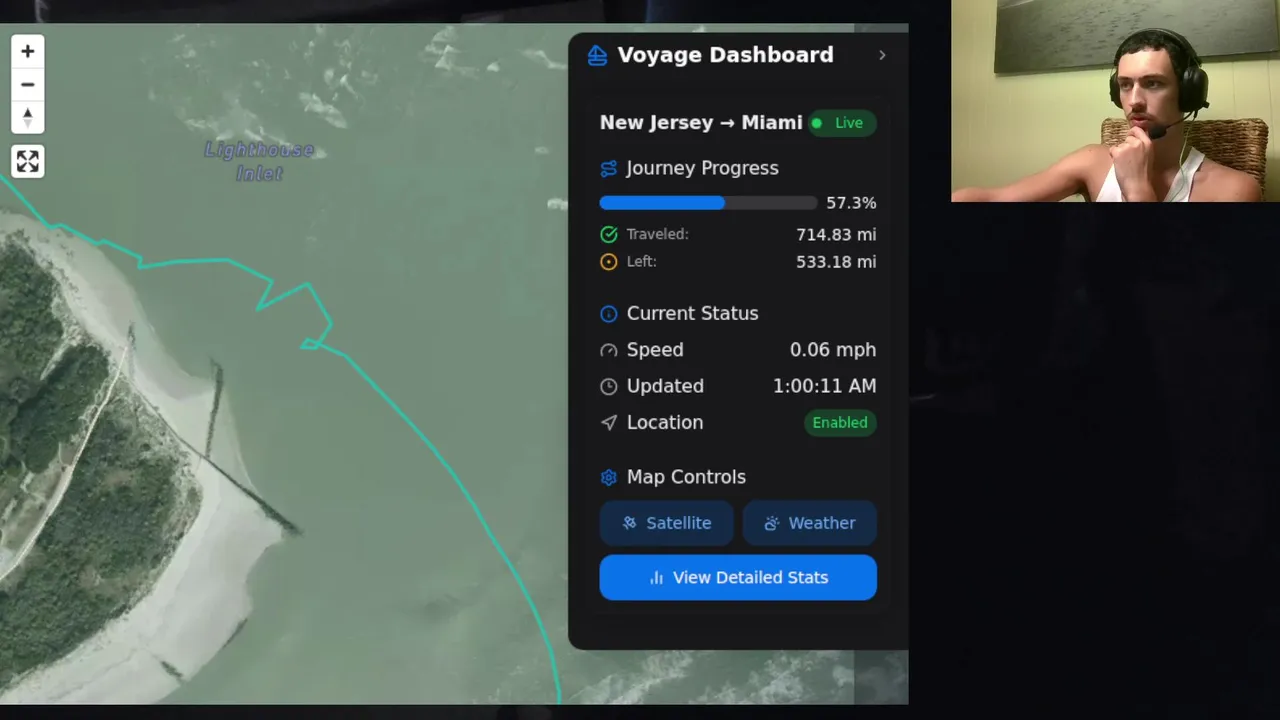The height and width of the screenshot is (720, 1280).
Task: Zoom out of the map
Action: [27, 84]
